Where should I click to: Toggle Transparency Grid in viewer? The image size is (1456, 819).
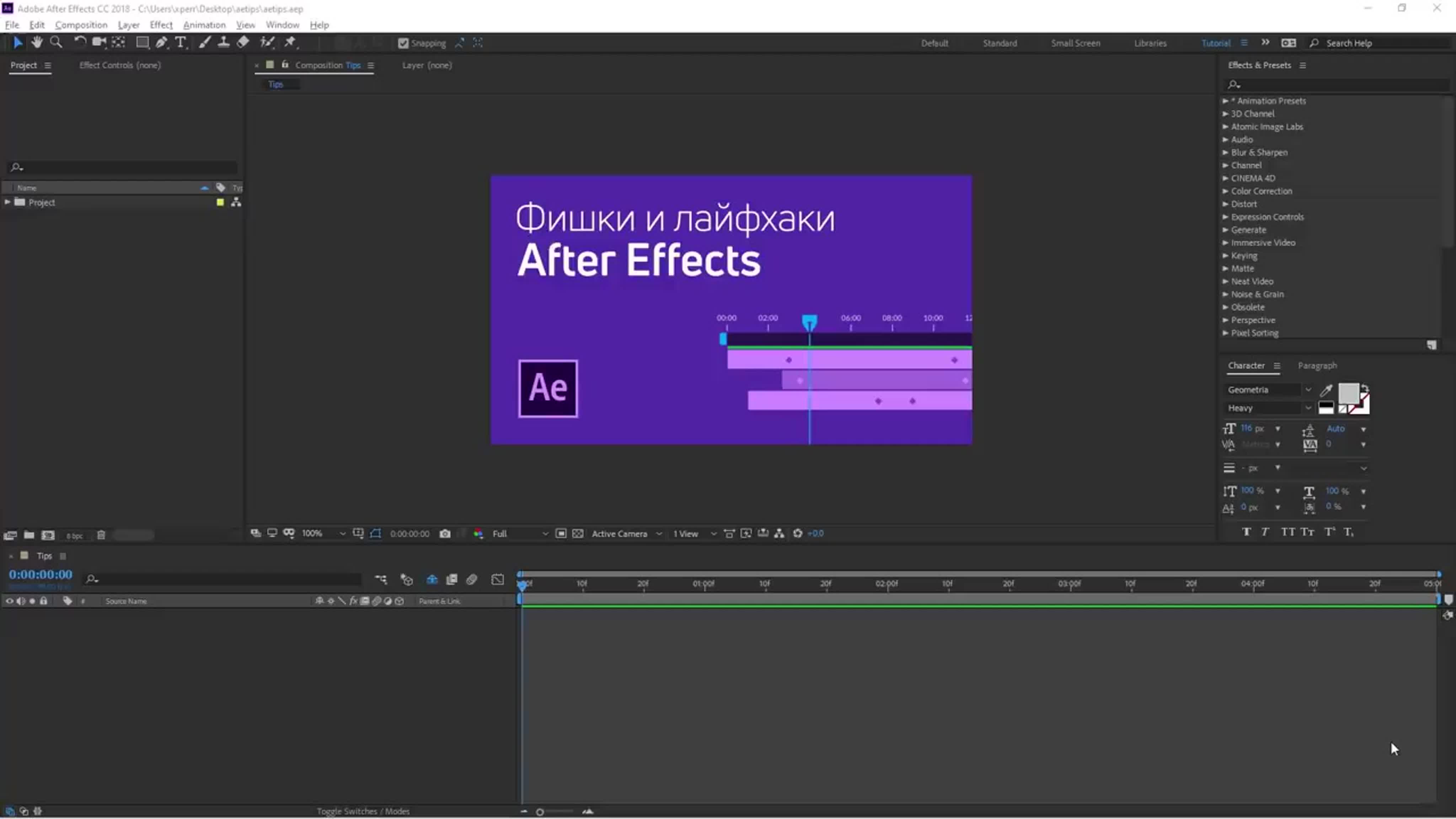point(578,534)
